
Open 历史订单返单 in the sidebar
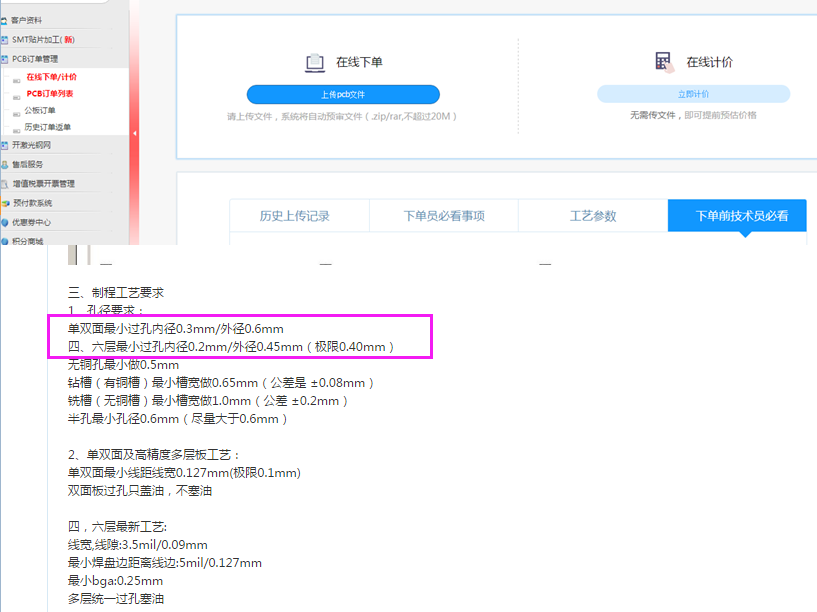tap(47, 127)
